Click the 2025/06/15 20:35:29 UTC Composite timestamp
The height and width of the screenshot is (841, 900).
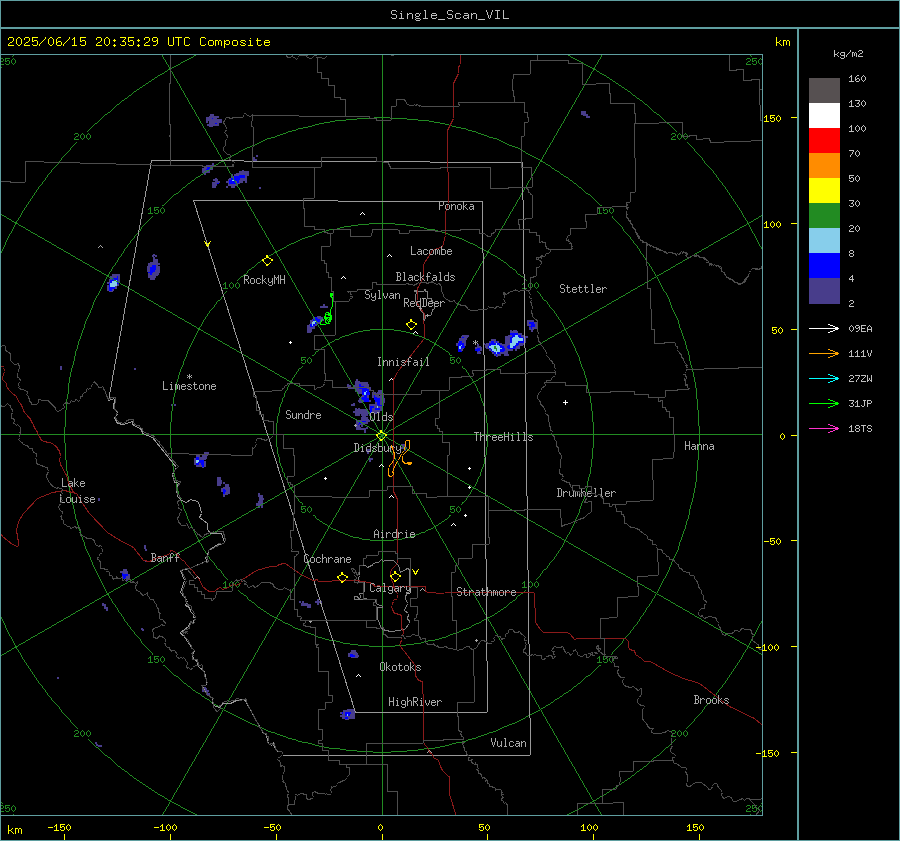138,42
